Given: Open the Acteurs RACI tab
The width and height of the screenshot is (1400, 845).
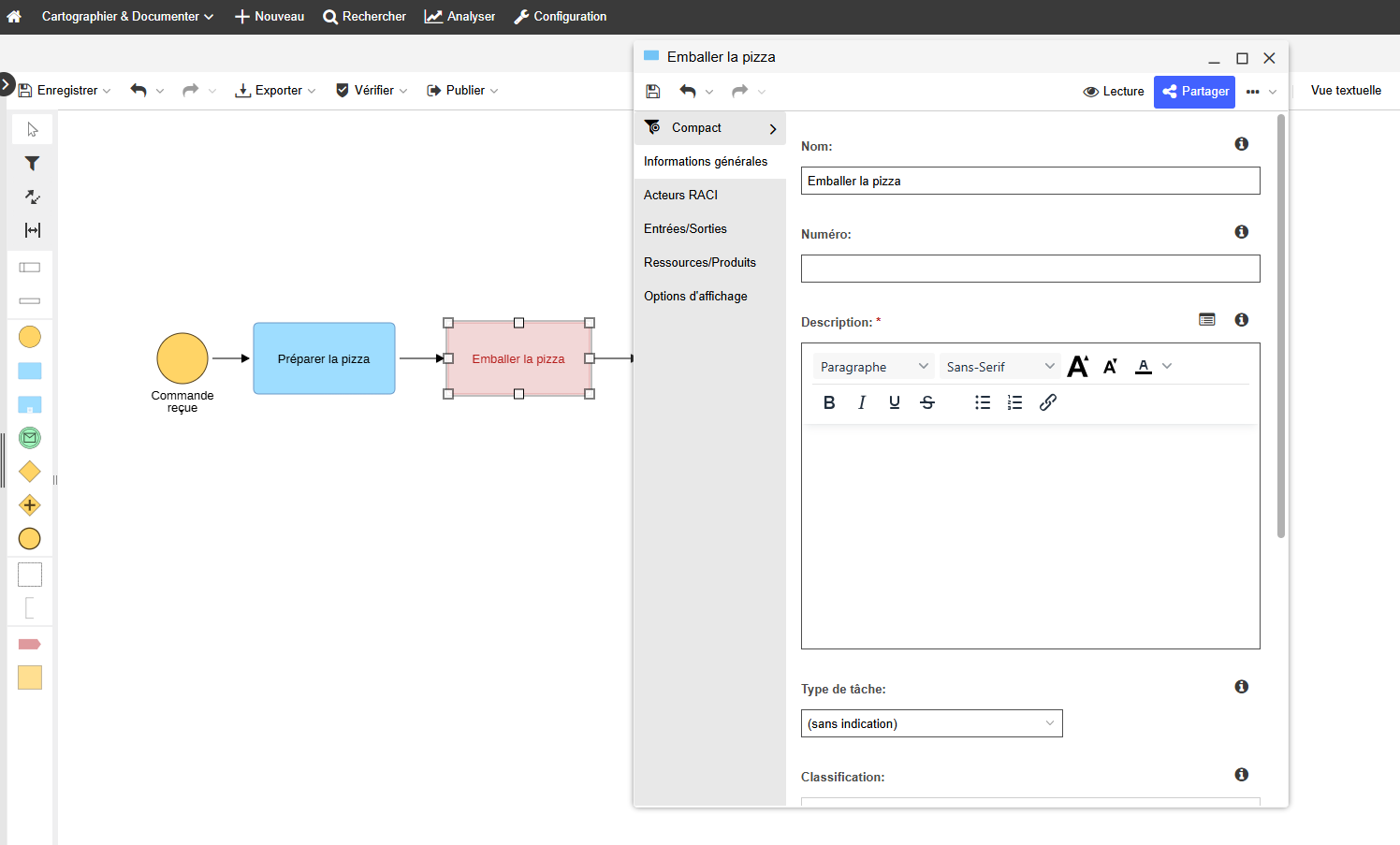Looking at the screenshot, I should [681, 195].
